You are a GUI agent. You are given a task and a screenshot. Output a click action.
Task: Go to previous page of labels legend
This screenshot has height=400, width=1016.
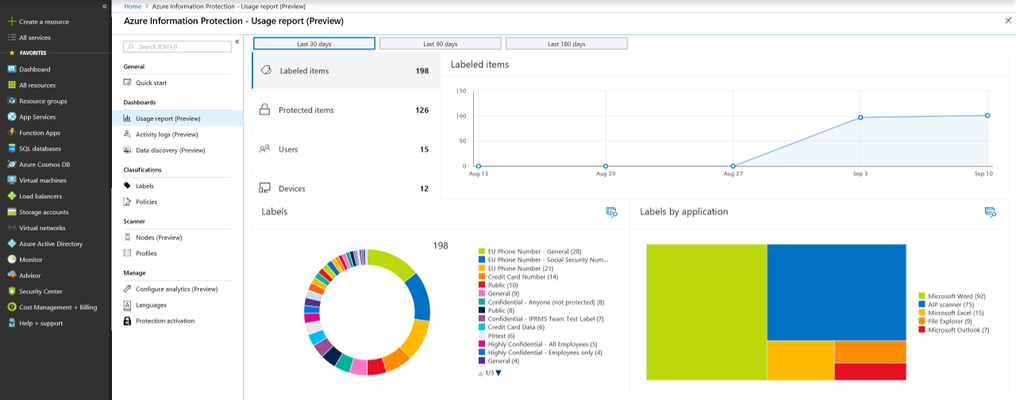480,373
